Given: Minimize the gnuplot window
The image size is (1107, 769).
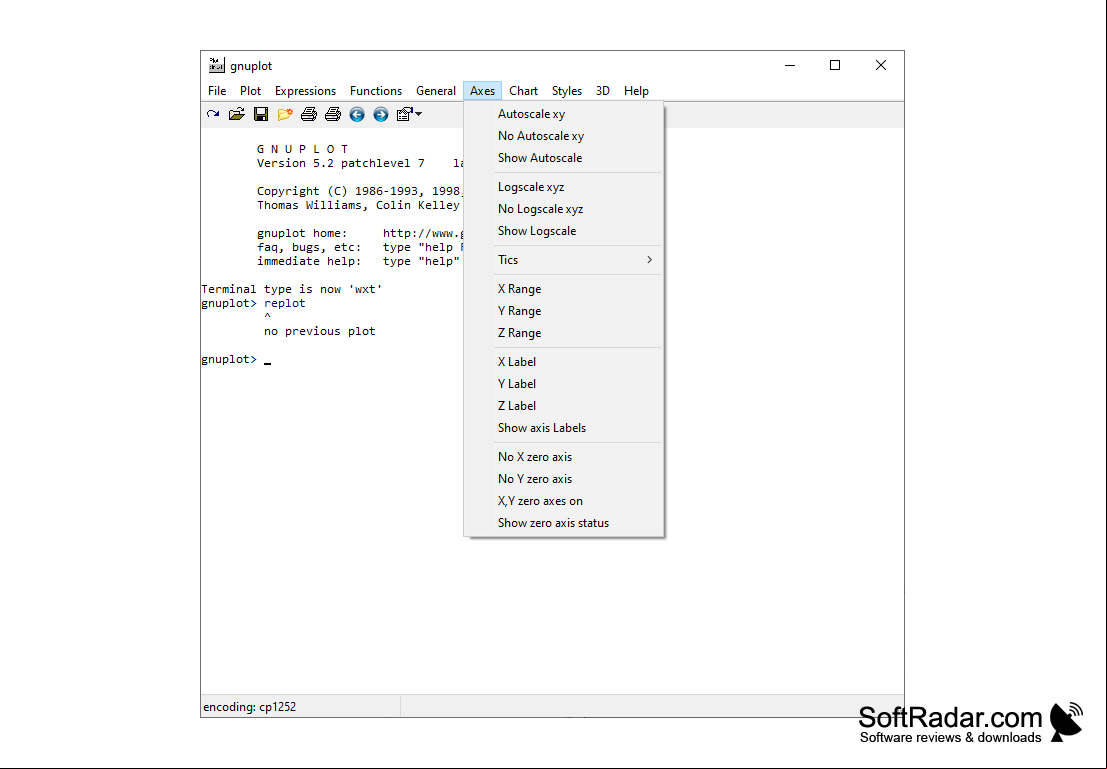Looking at the screenshot, I should 790,65.
